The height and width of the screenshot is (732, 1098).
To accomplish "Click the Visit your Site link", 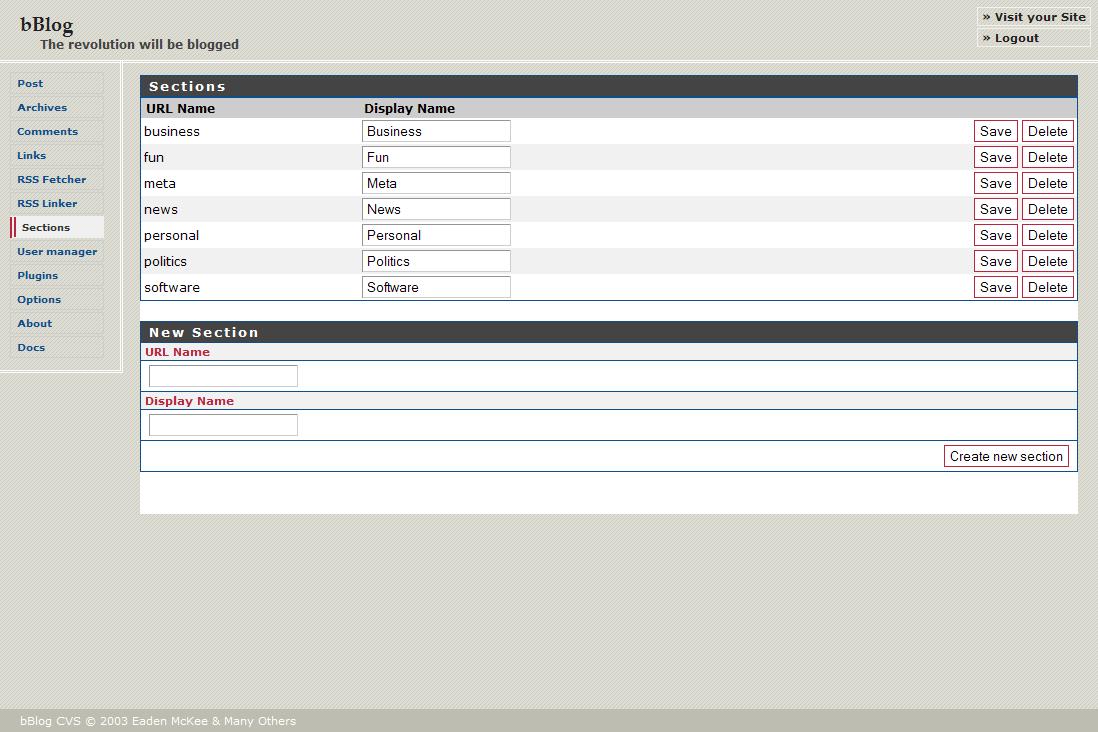I will [1034, 17].
